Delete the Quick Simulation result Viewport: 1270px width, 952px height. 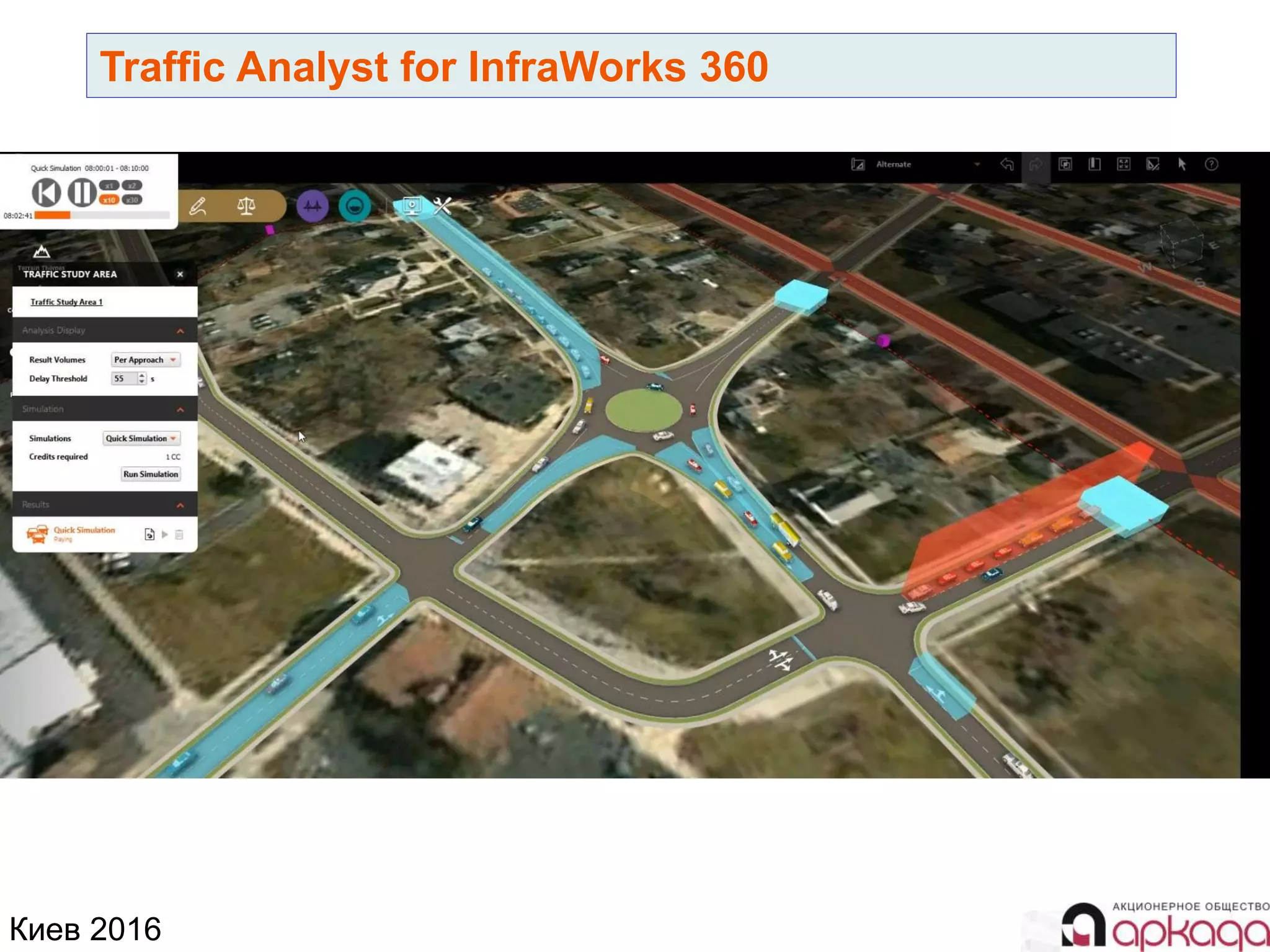(x=179, y=534)
